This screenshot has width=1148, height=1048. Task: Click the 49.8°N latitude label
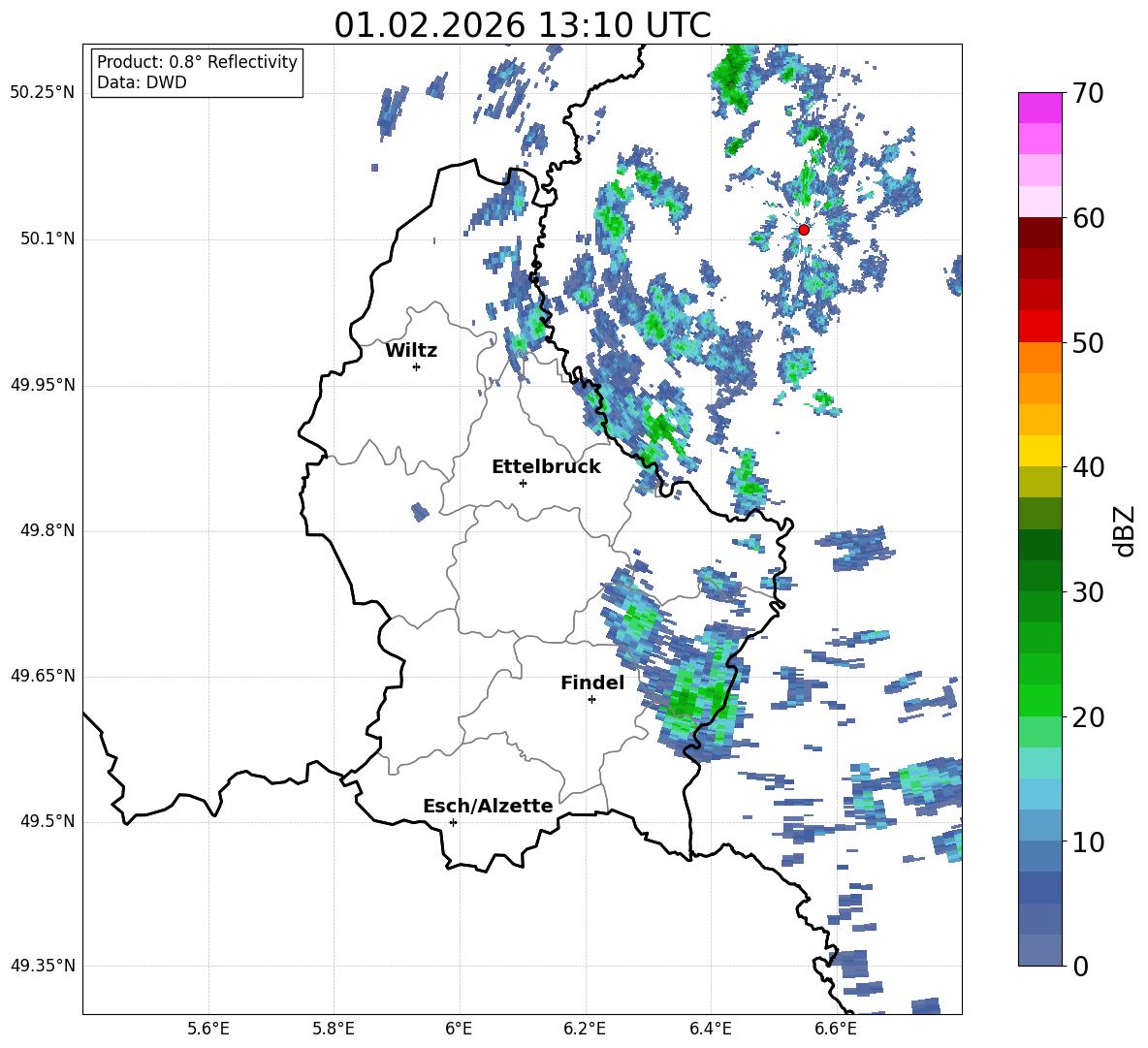point(48,530)
